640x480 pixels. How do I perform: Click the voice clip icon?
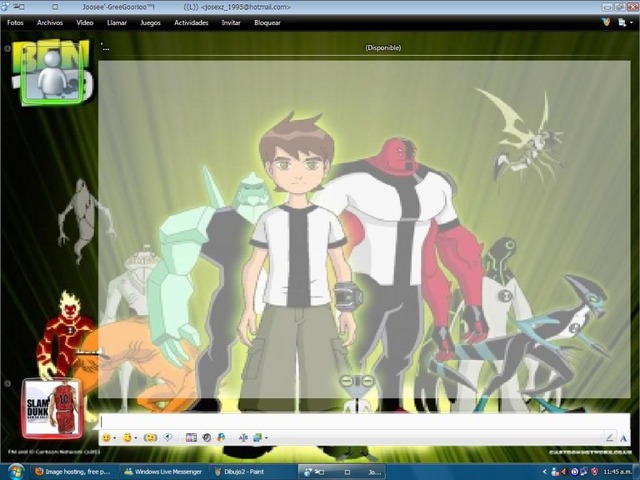168,438
